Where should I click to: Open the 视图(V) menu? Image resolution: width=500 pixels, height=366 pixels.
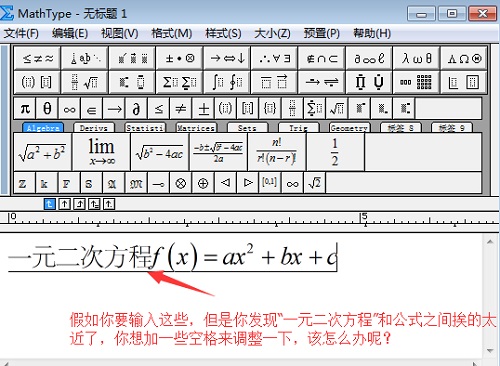(119, 33)
